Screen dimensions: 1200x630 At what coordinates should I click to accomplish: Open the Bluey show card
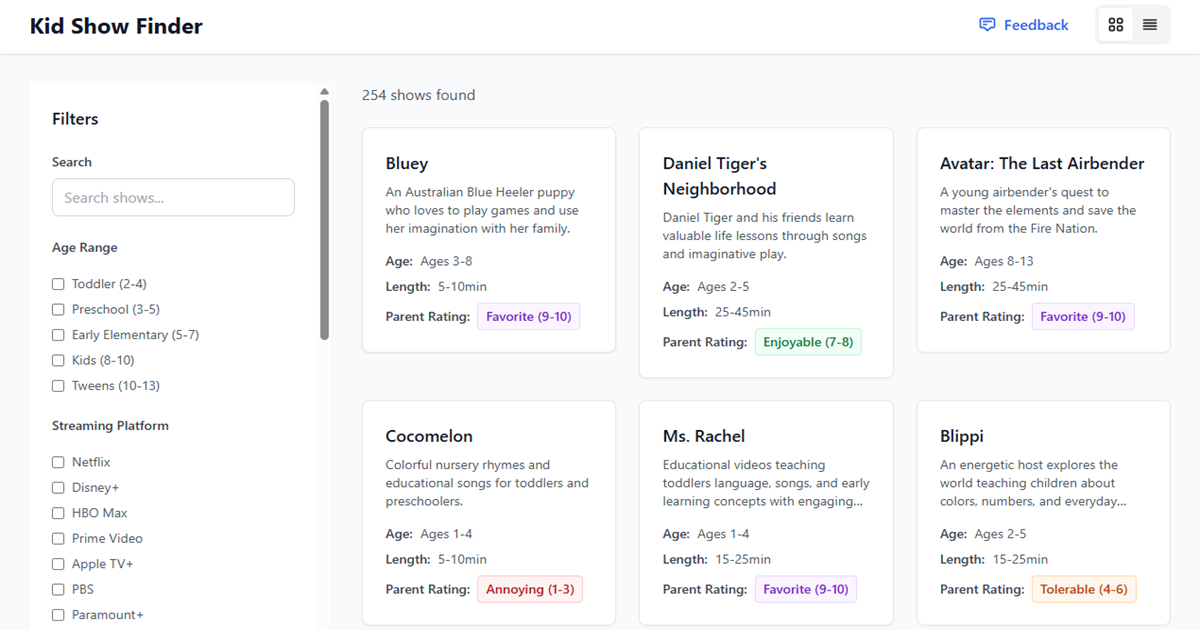pos(488,240)
